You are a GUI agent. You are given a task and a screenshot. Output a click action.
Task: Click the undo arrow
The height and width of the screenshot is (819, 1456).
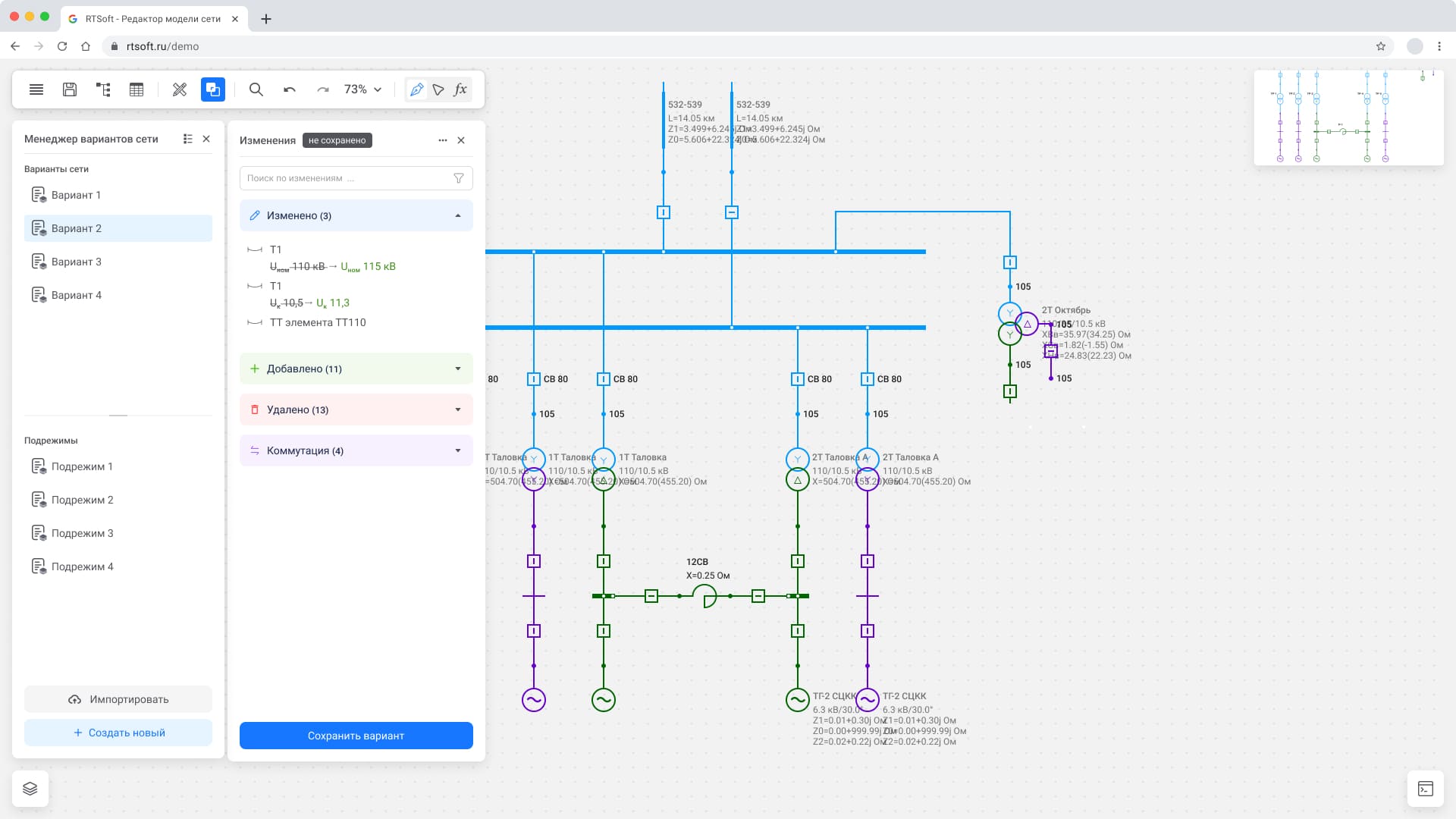click(290, 89)
